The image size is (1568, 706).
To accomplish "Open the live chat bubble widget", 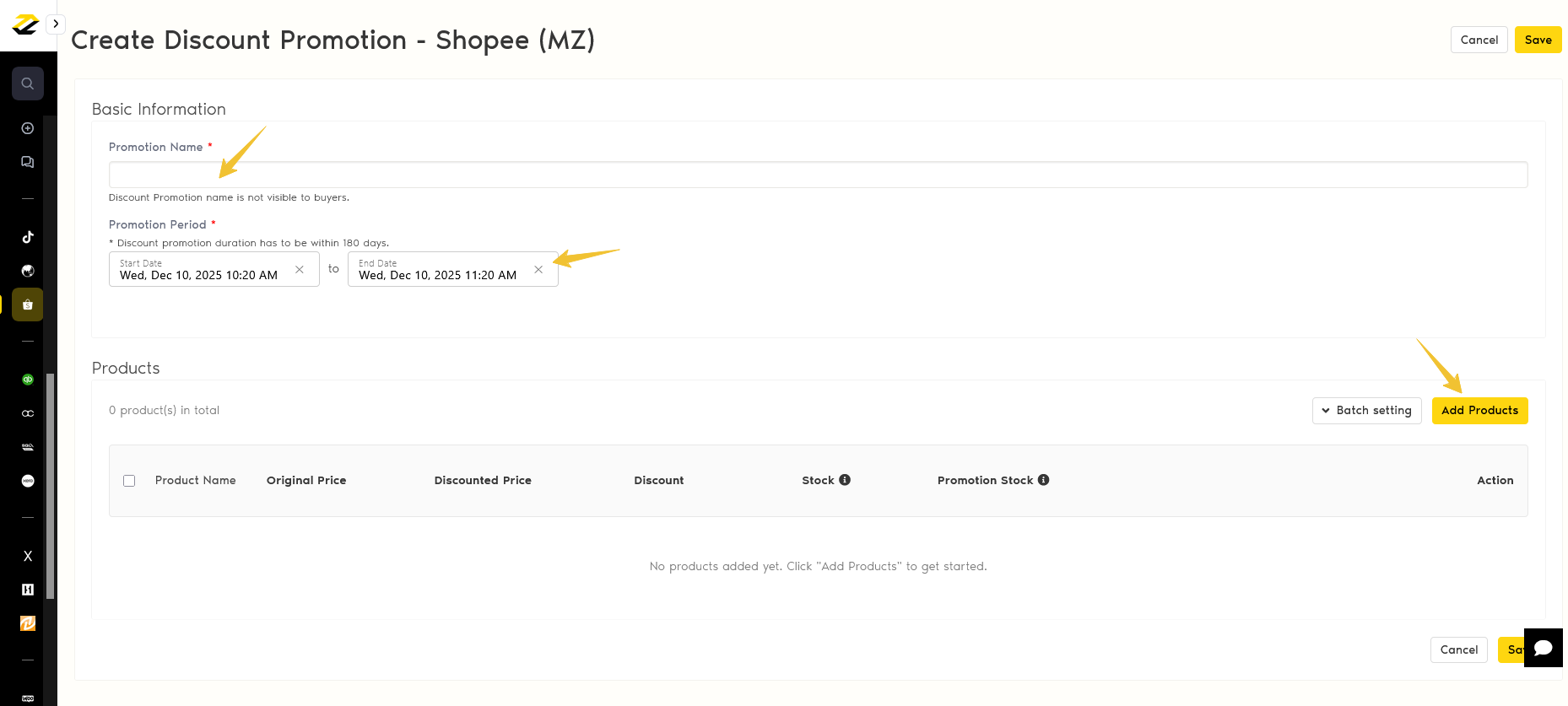I will (x=1544, y=648).
